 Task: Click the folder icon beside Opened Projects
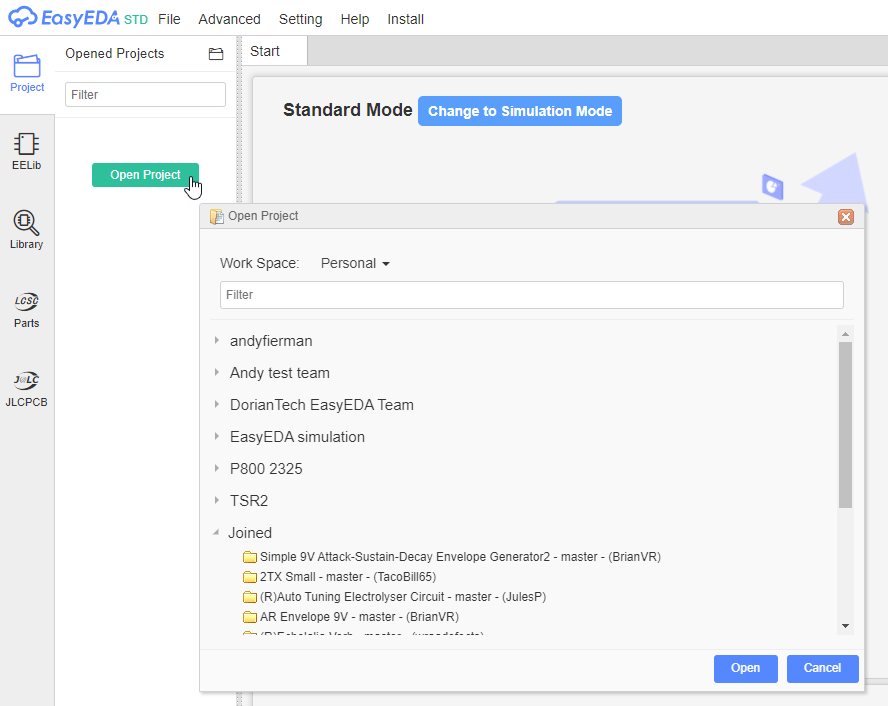pyautogui.click(x=216, y=54)
